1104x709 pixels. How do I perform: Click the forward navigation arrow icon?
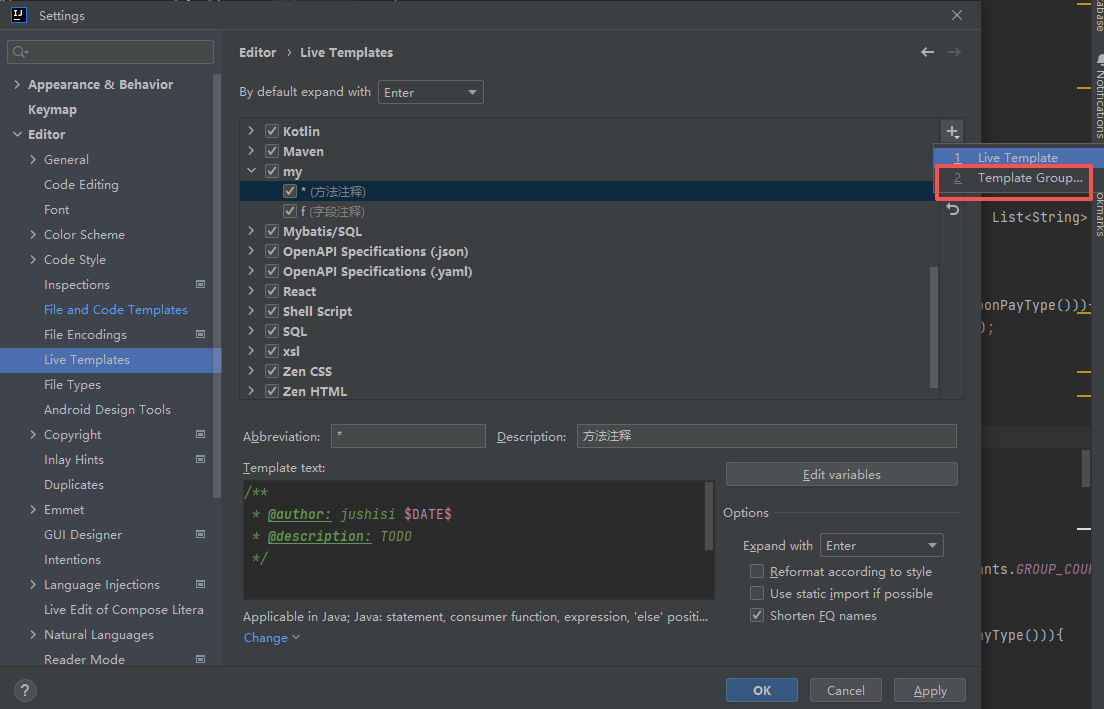pyautogui.click(x=954, y=52)
